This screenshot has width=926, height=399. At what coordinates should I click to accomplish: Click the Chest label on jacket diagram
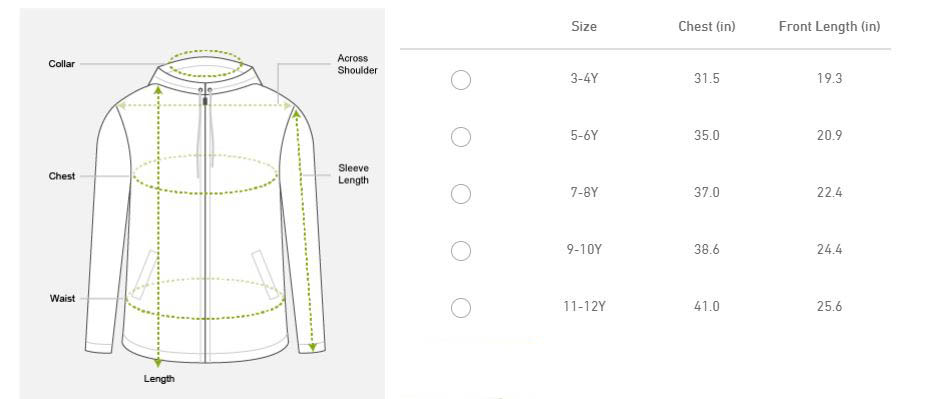coord(62,176)
